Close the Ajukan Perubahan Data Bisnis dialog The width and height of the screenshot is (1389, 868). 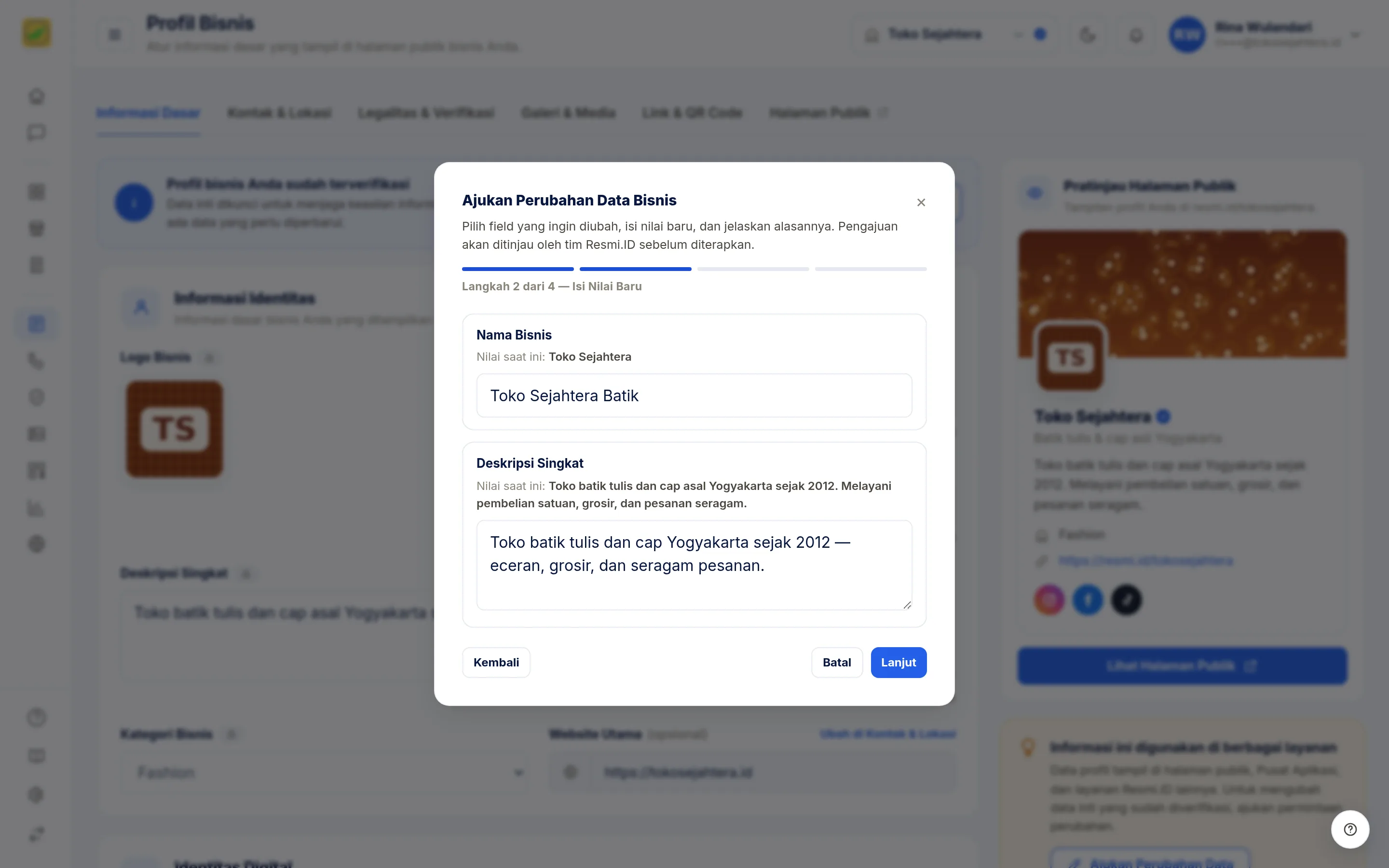921,202
